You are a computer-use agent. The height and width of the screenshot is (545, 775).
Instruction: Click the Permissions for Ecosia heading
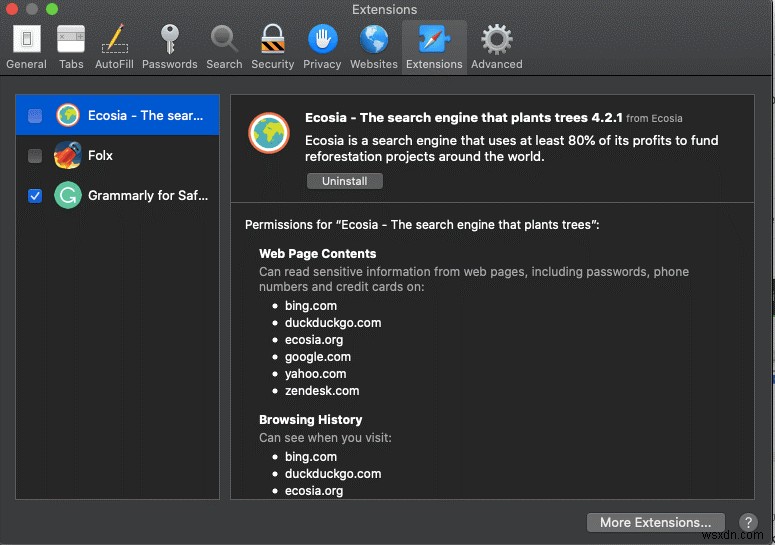click(422, 225)
